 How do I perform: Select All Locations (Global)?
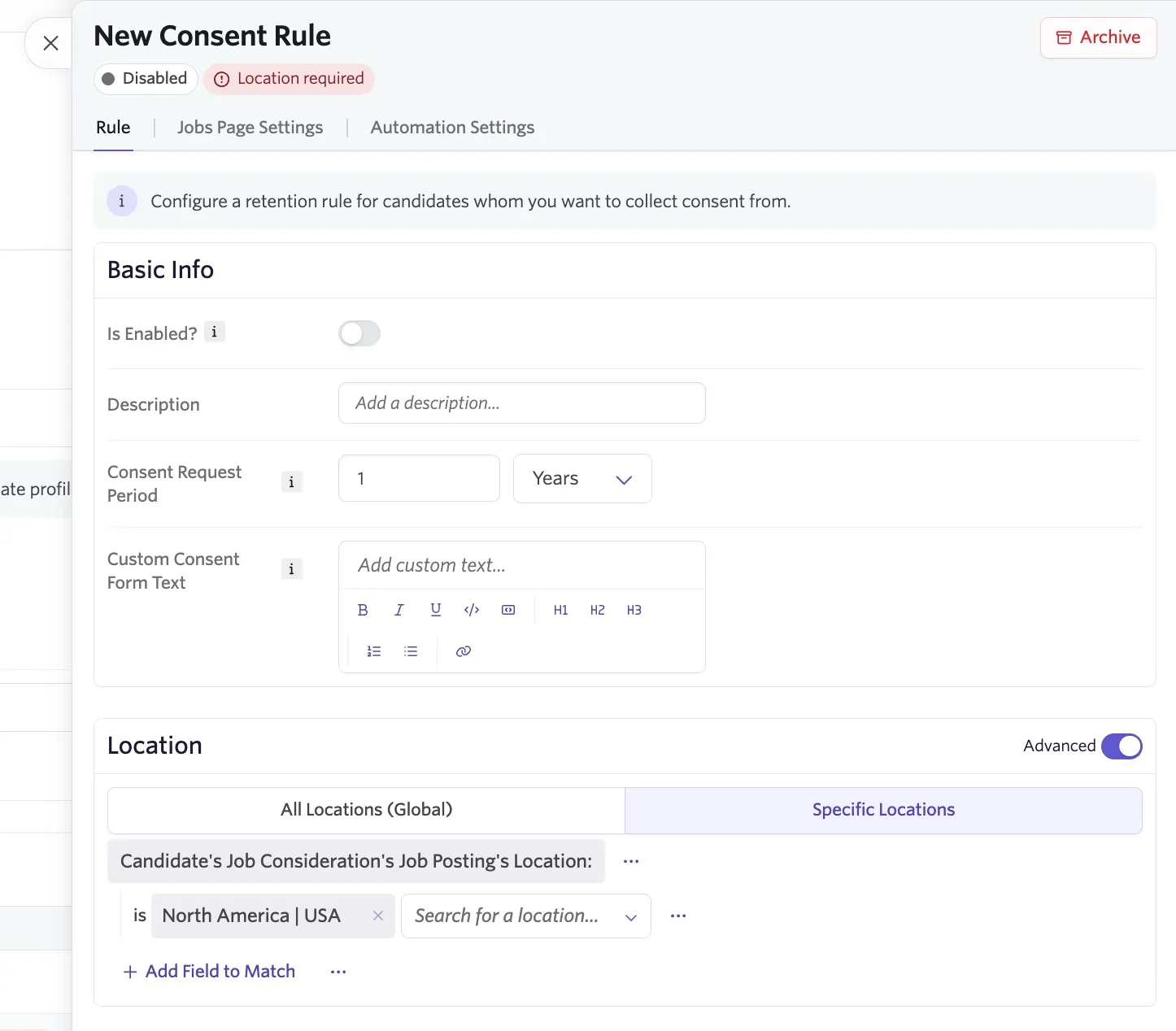(x=366, y=810)
